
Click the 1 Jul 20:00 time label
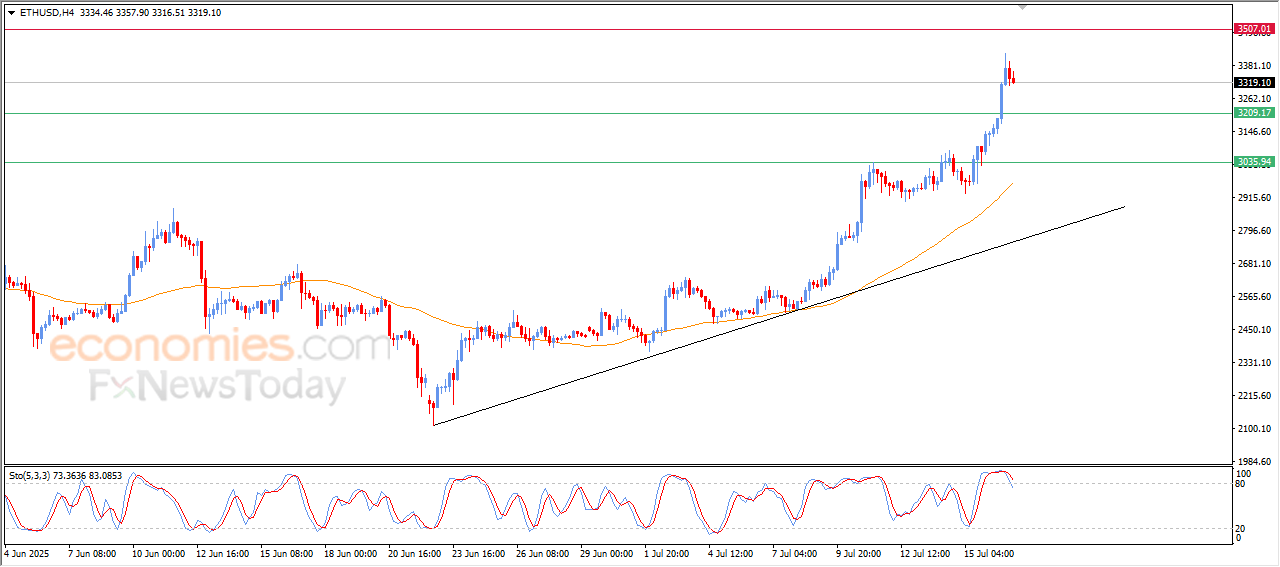pos(668,552)
